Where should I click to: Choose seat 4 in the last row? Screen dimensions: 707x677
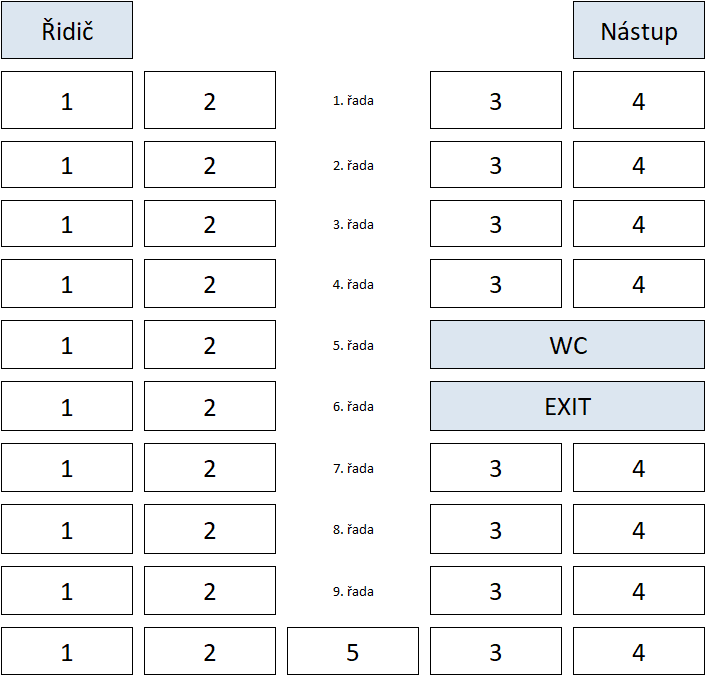point(638,651)
